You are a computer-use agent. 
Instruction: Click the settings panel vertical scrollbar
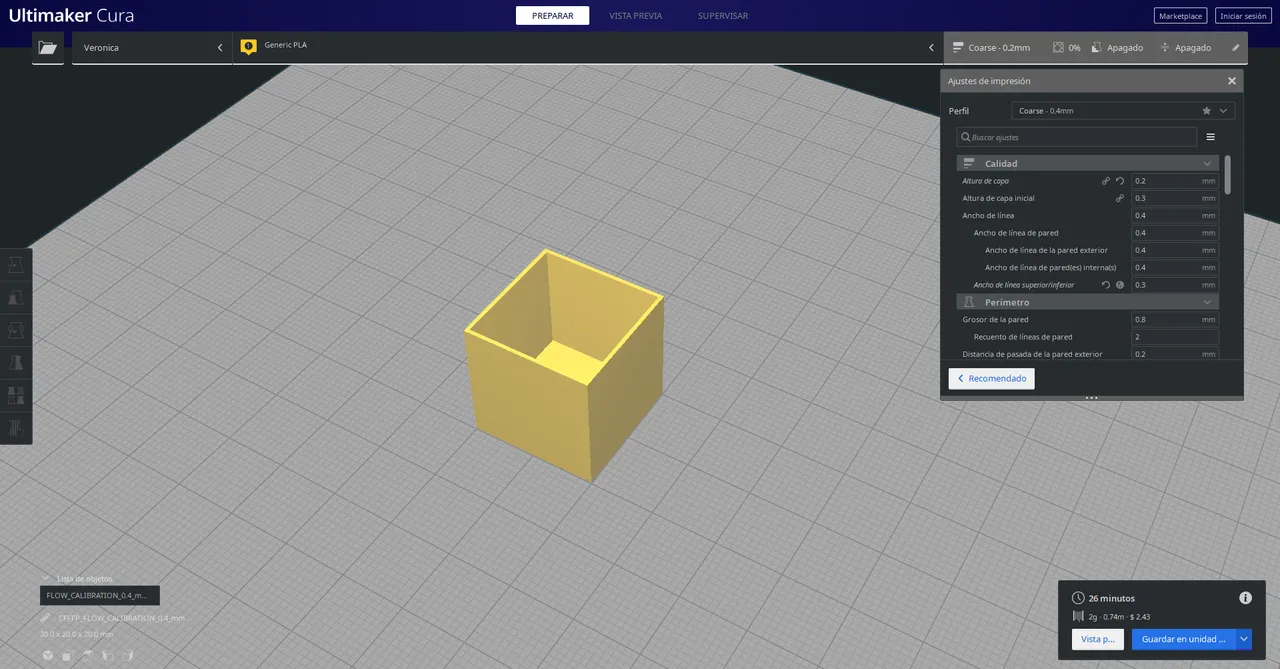pos(1228,174)
